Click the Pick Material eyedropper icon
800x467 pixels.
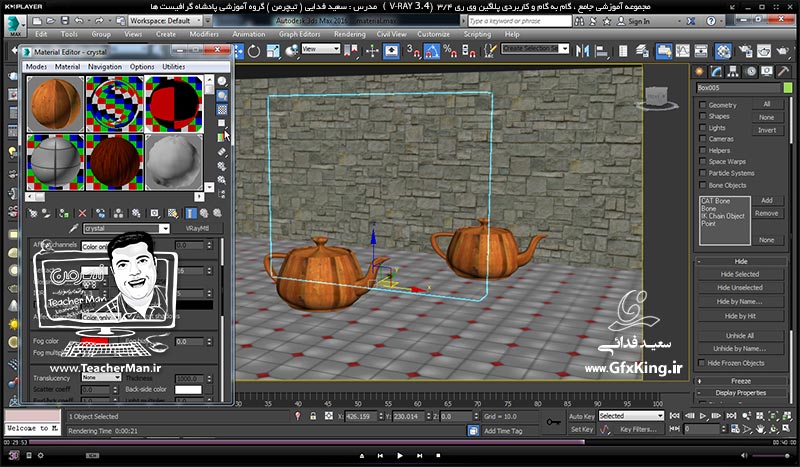point(73,228)
